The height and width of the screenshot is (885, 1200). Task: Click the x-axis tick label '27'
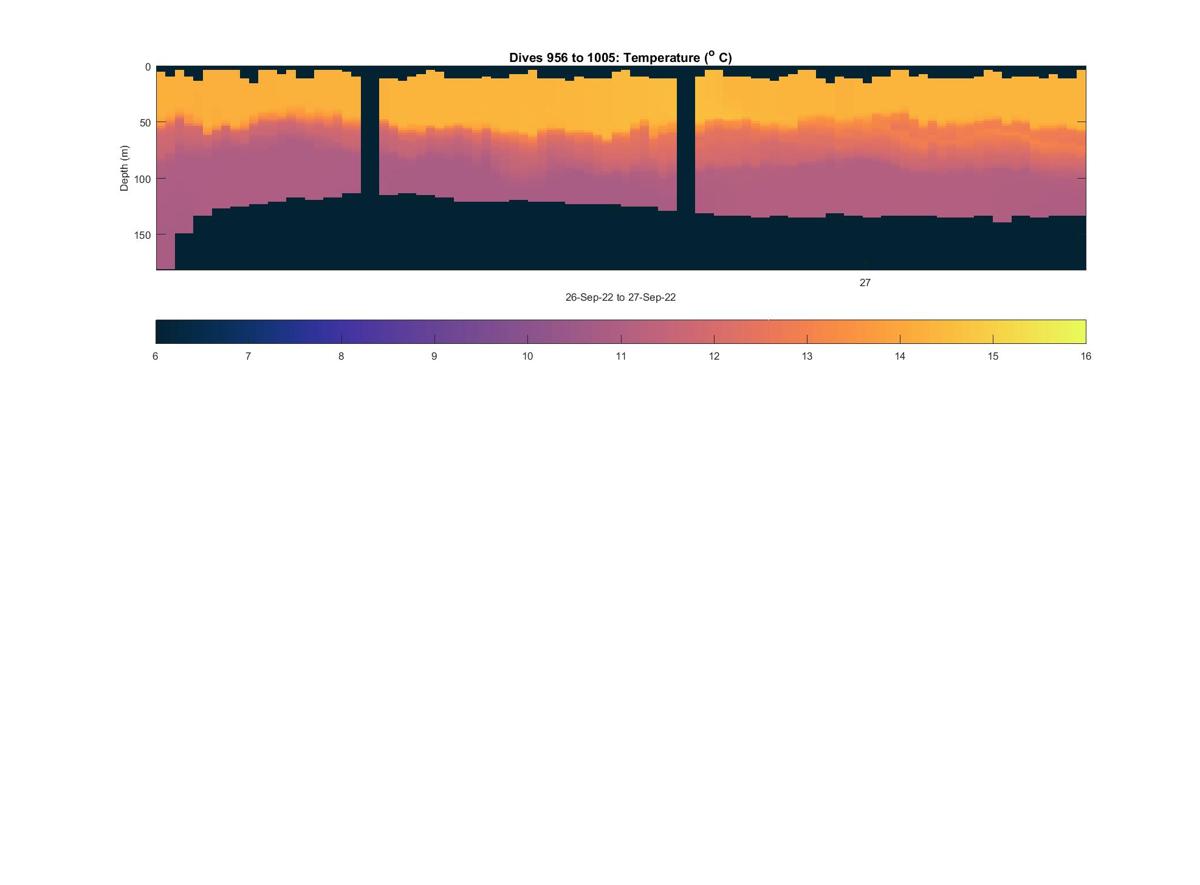click(865, 283)
